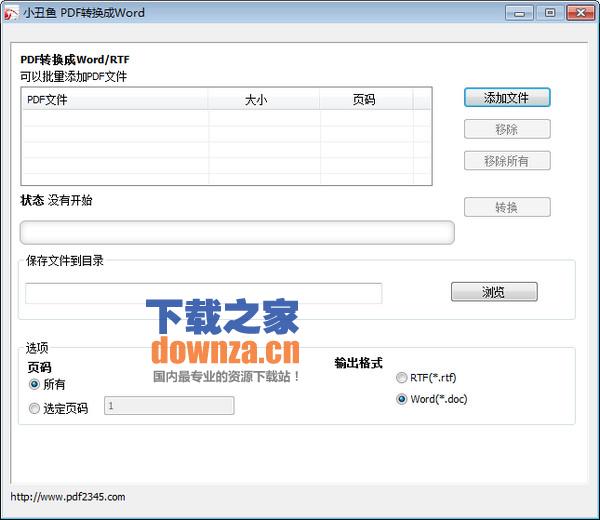The height and width of the screenshot is (520, 600).
Task: Click the PDF转换成Word/RTF heading
Action: pos(75,60)
